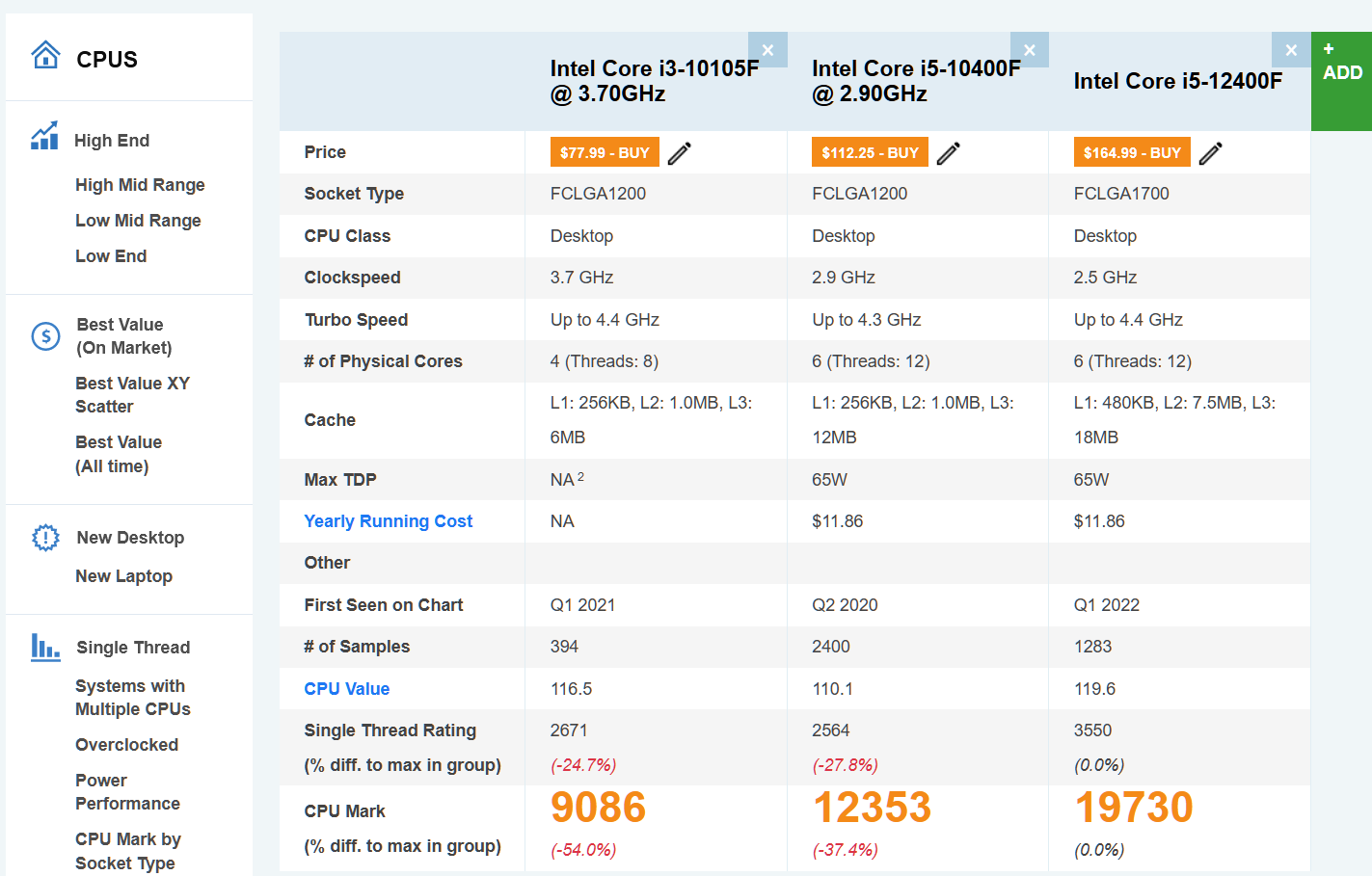Remove Intel Core i3-10105F column
Screen dimensions: 1372x876
pos(767,50)
